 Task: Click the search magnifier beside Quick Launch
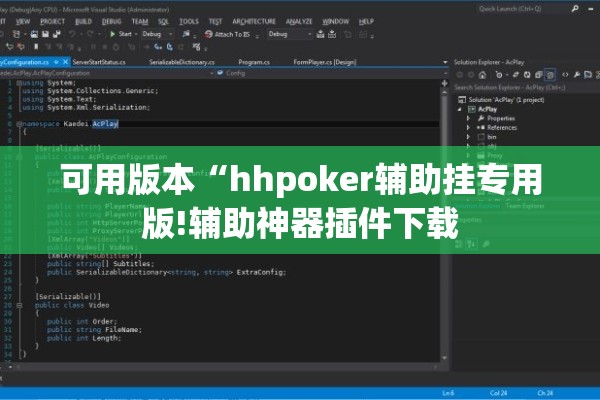575,8
